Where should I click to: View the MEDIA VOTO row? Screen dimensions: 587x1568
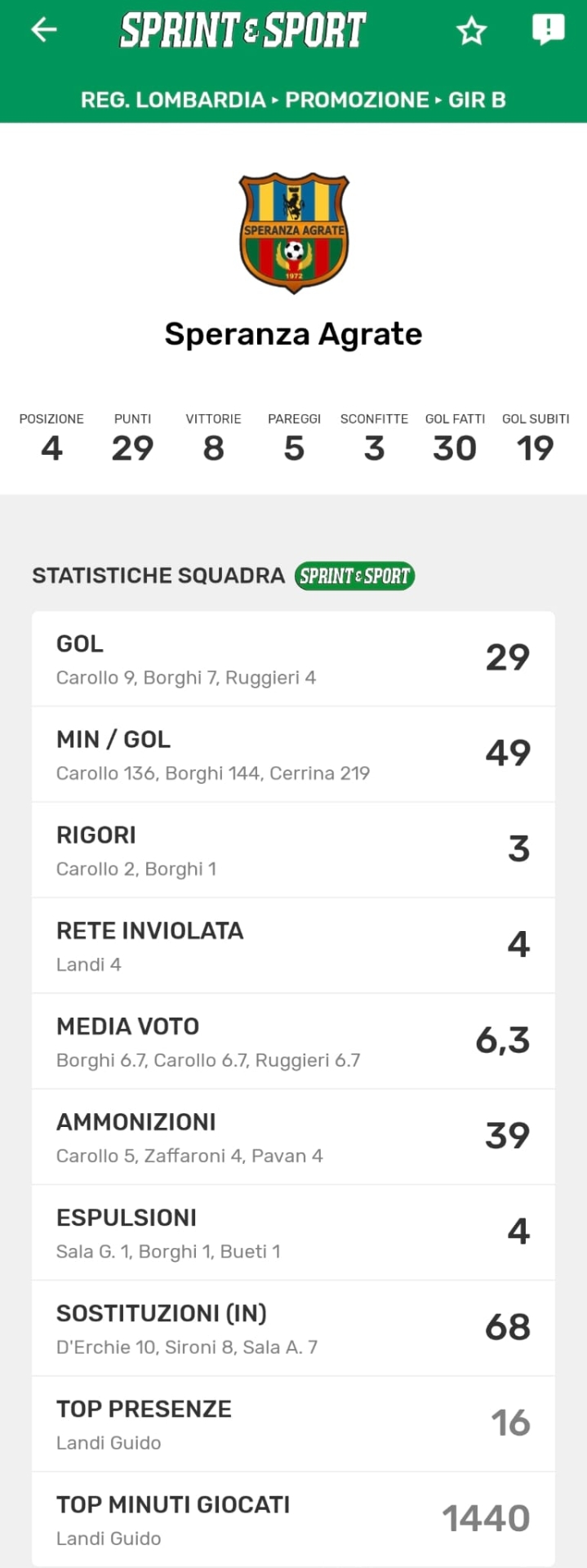point(293,1041)
